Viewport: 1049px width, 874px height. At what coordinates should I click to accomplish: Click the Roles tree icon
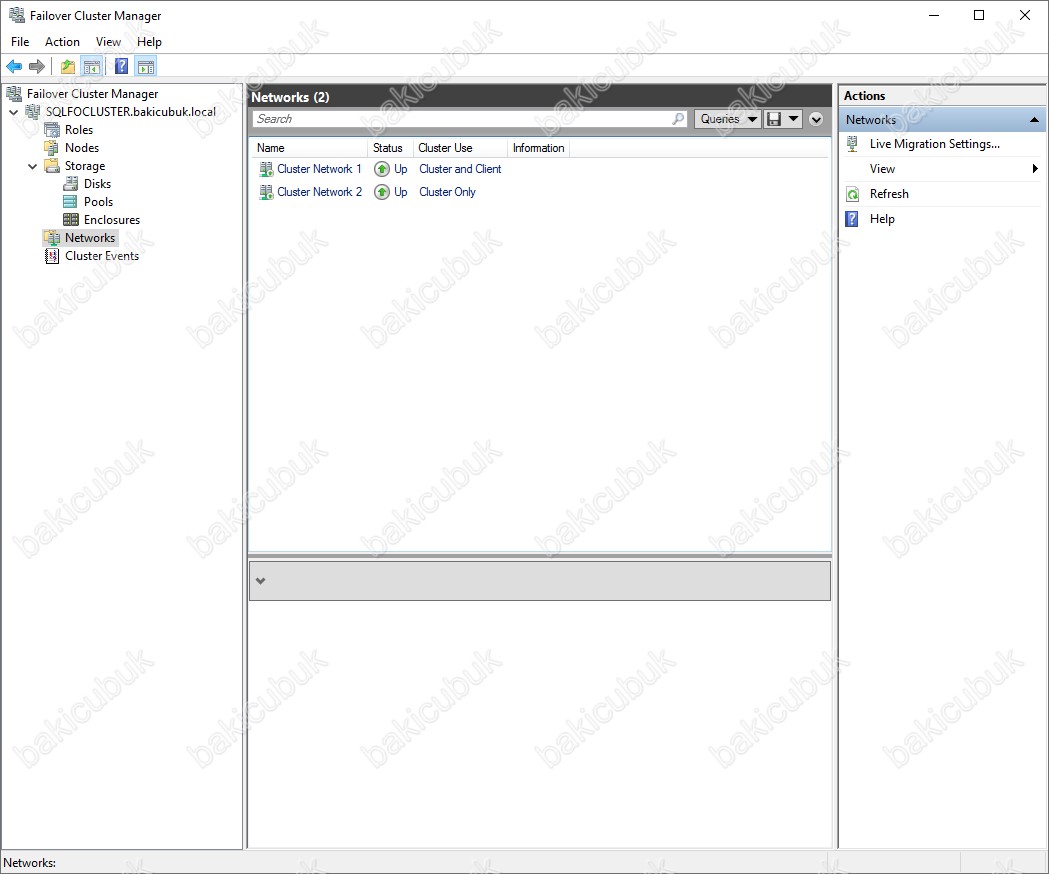pyautogui.click(x=52, y=130)
